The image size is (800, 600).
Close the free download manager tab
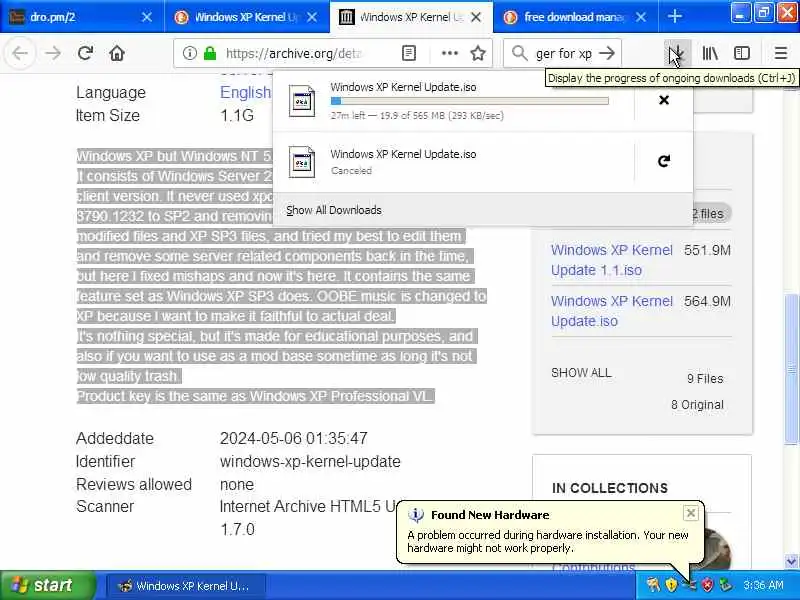[x=641, y=17]
